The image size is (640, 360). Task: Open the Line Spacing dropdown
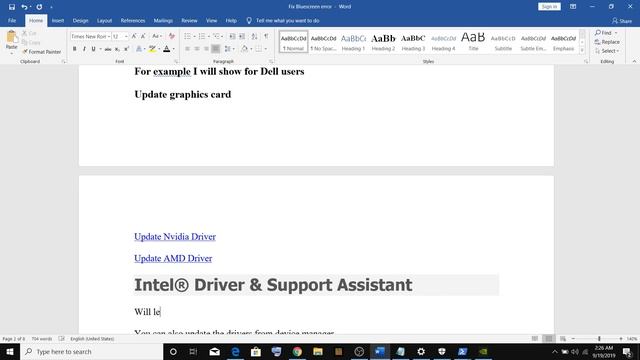pos(229,49)
